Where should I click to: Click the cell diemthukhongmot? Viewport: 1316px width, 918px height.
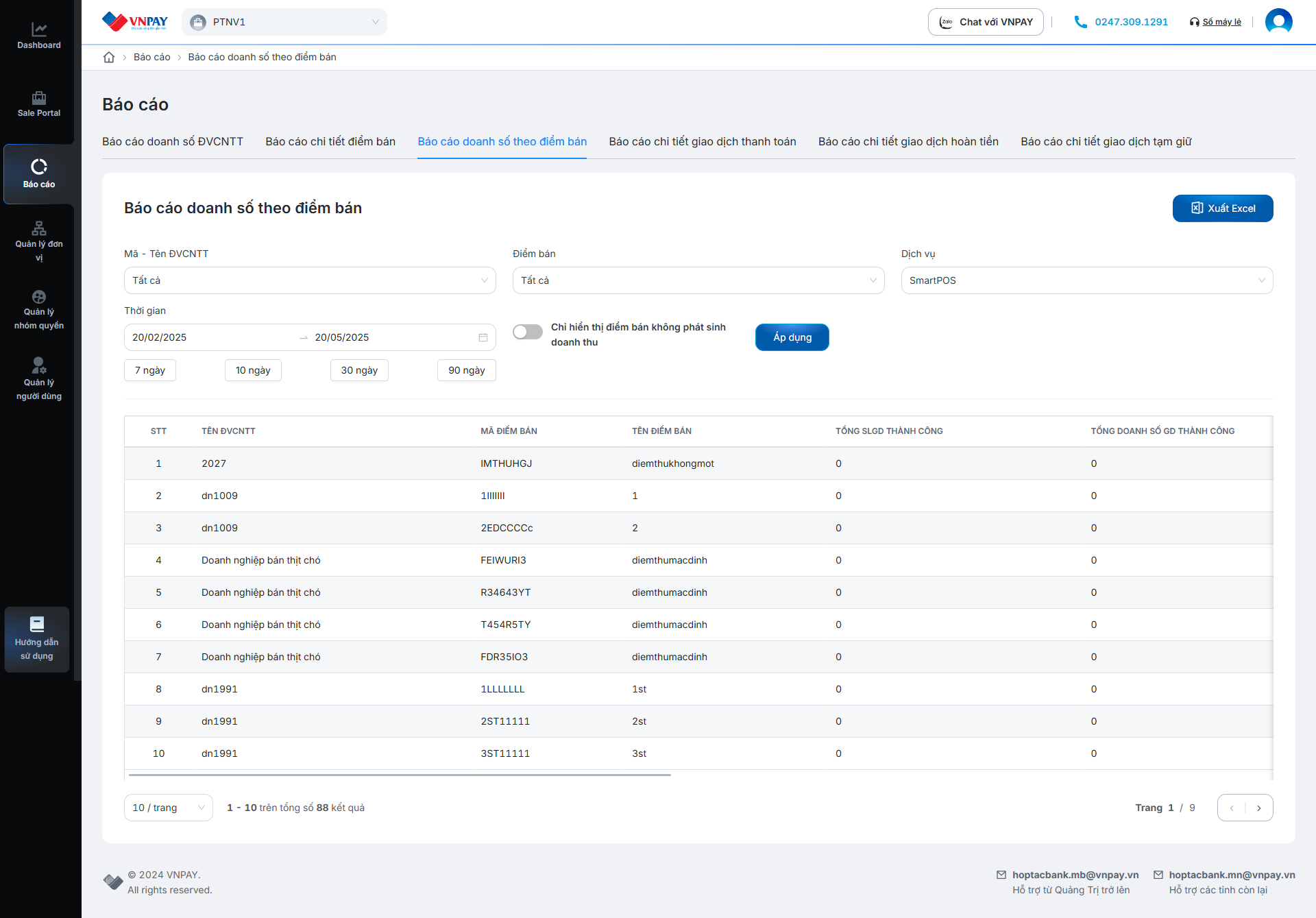[673, 463]
